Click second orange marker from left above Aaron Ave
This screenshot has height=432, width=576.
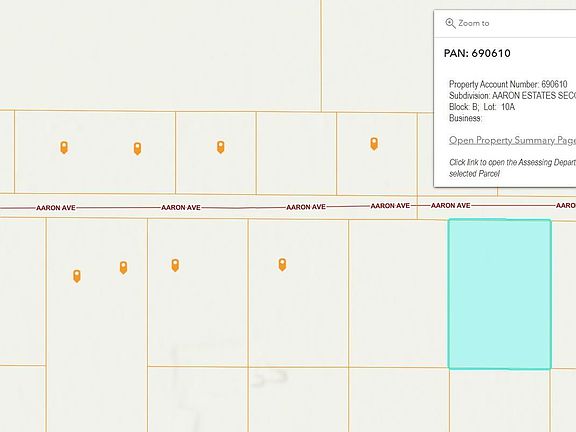pyautogui.click(x=137, y=148)
